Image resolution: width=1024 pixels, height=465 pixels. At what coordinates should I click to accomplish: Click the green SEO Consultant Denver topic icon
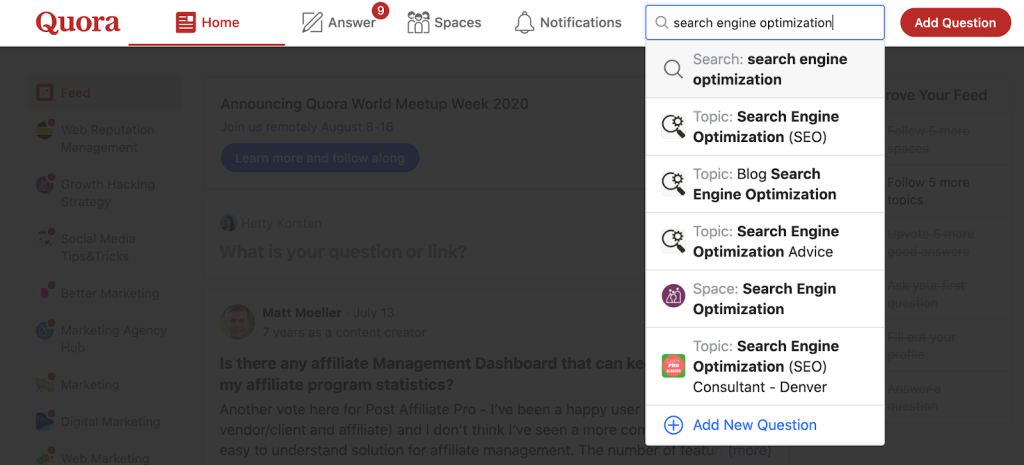[x=673, y=365]
